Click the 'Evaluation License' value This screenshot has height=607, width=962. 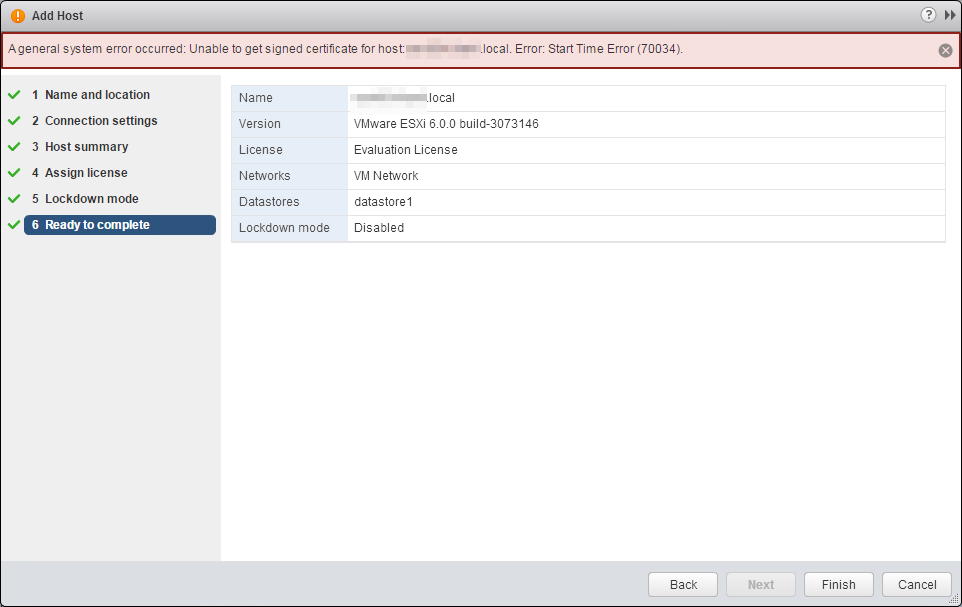pos(406,150)
